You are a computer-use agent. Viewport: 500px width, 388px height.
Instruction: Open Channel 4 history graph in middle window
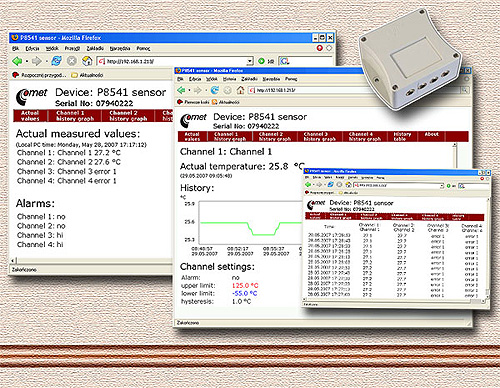(365, 136)
